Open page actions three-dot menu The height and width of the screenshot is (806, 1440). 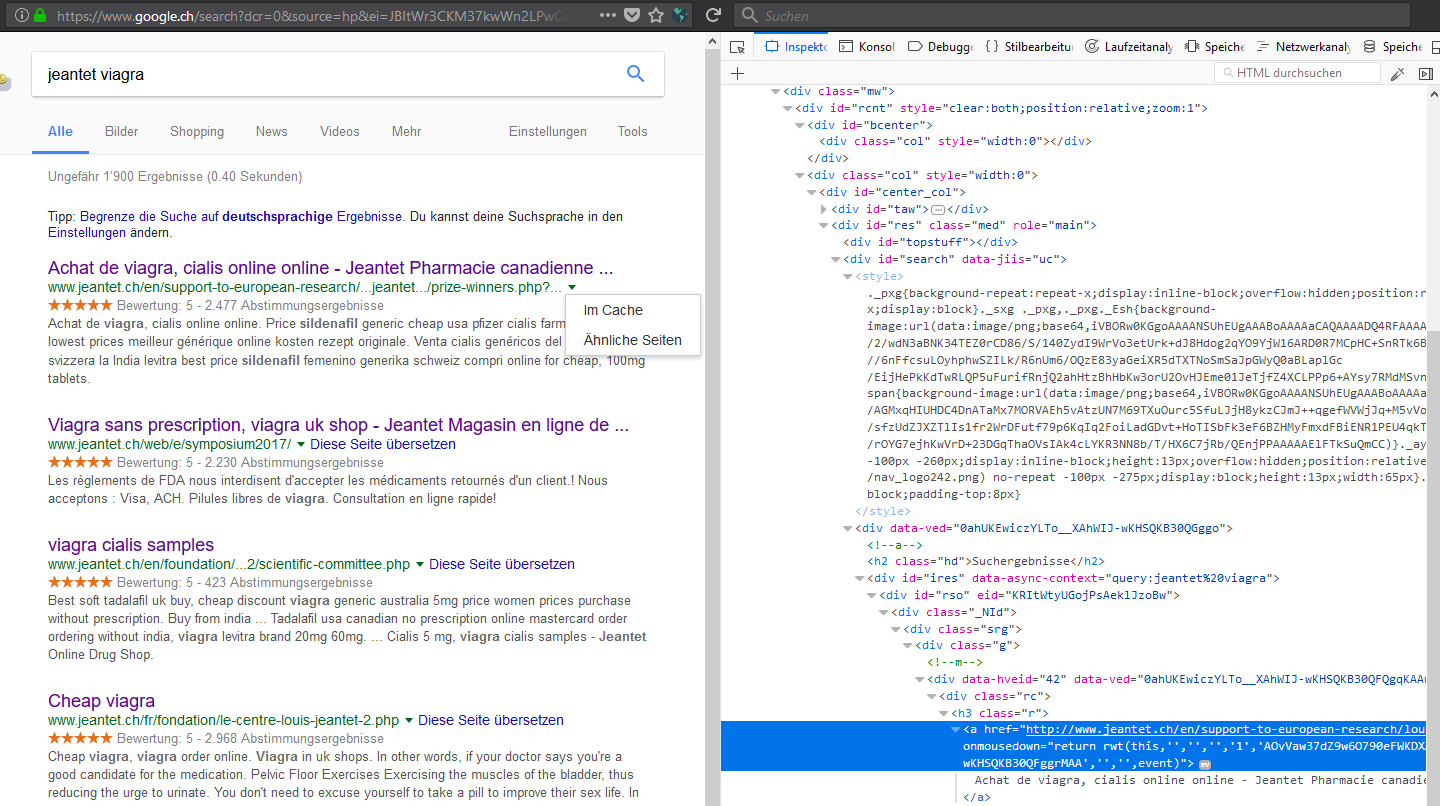(608, 16)
